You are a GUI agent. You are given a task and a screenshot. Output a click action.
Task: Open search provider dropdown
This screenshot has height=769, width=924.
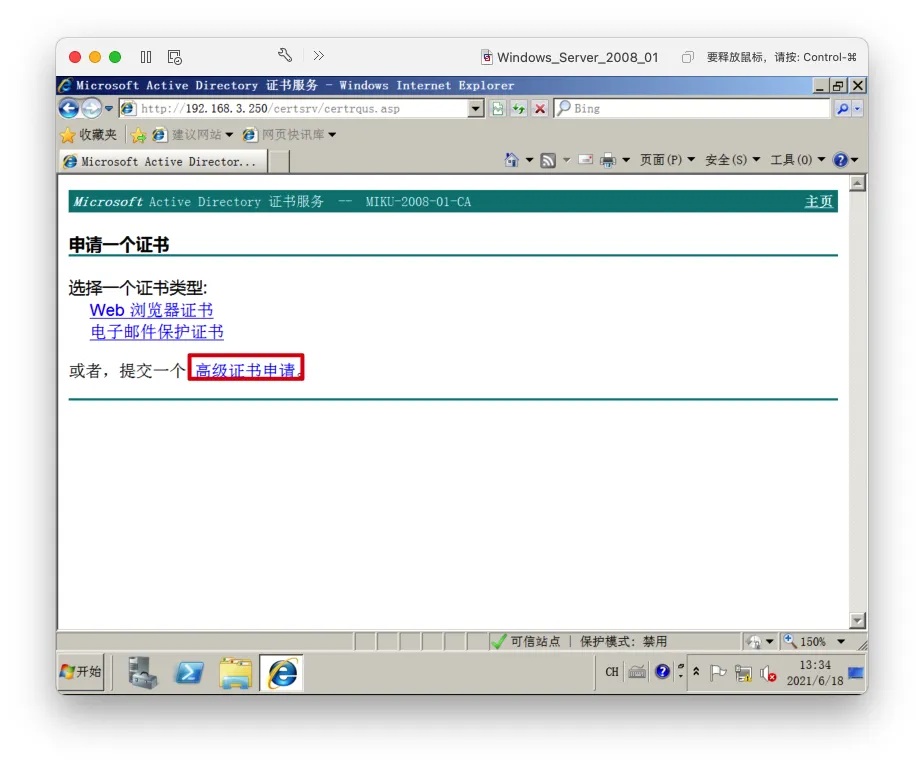(x=857, y=108)
